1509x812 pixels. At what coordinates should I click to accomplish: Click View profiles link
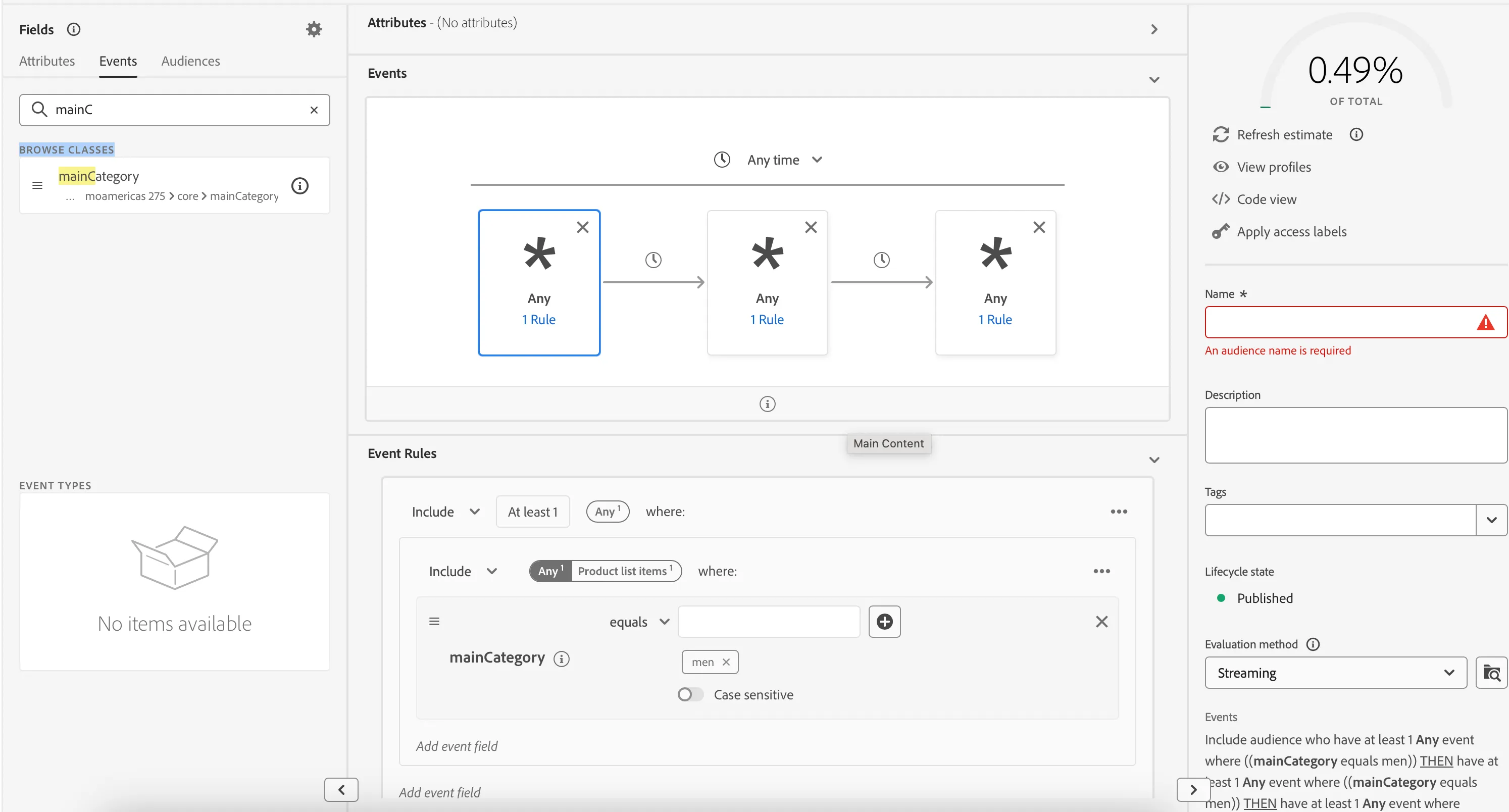click(1274, 167)
